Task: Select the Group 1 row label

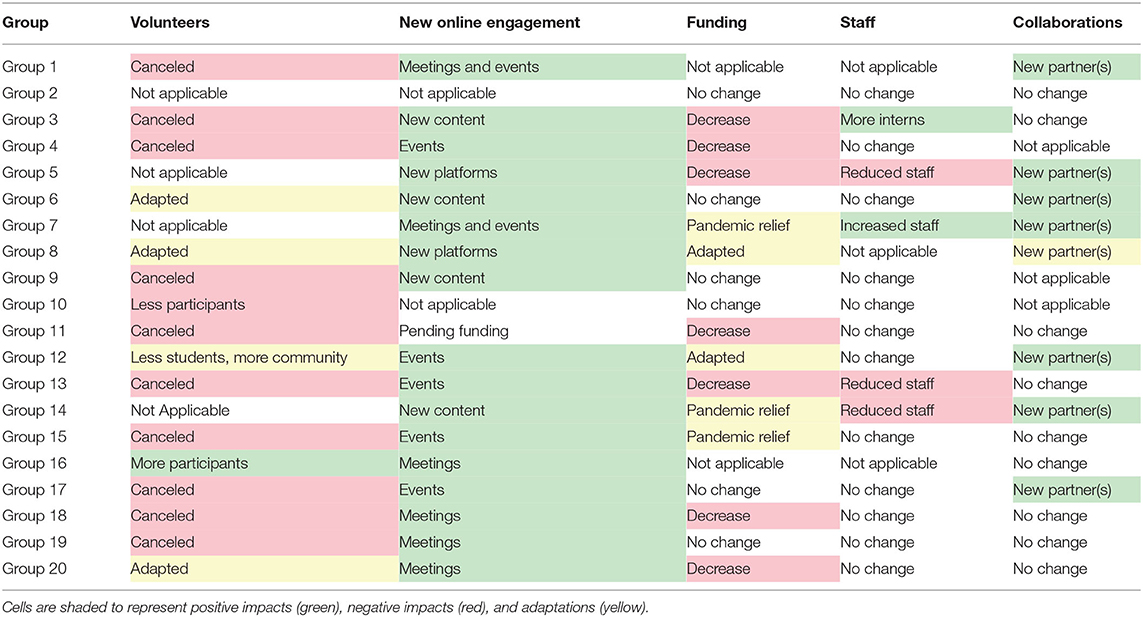Action: [29, 67]
